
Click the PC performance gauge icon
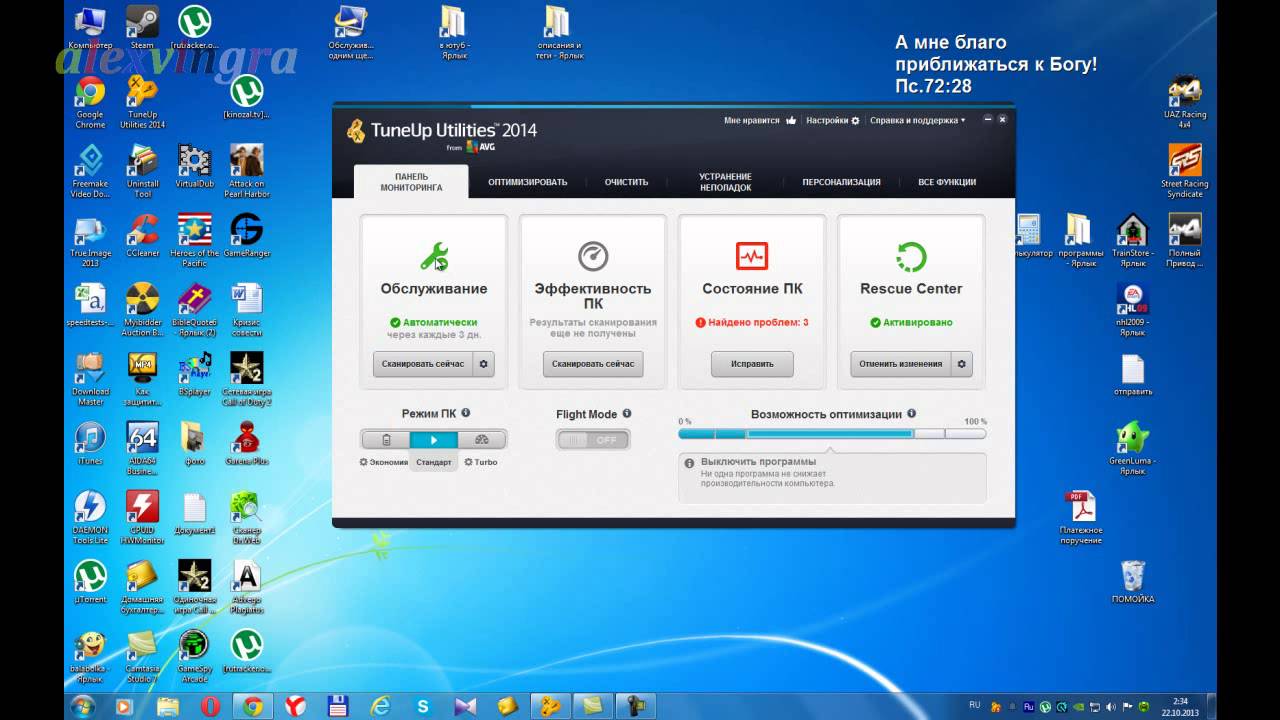coord(593,256)
